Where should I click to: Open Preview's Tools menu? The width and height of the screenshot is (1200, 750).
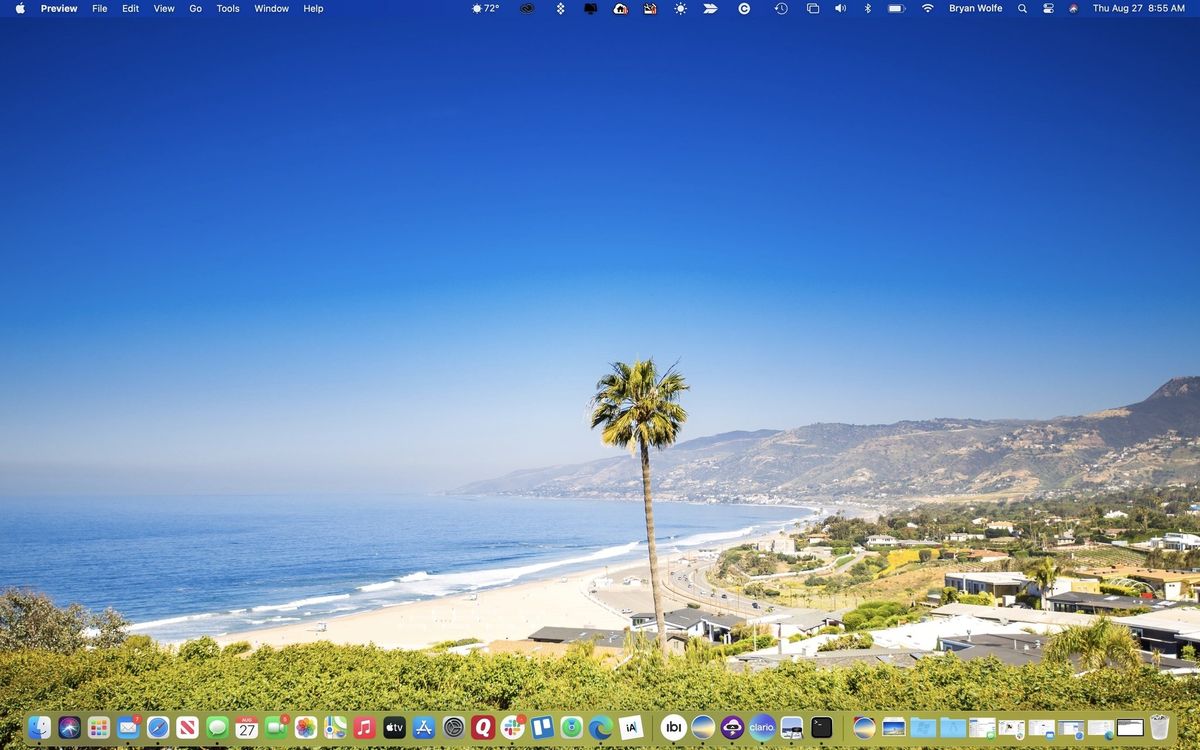coord(227,8)
